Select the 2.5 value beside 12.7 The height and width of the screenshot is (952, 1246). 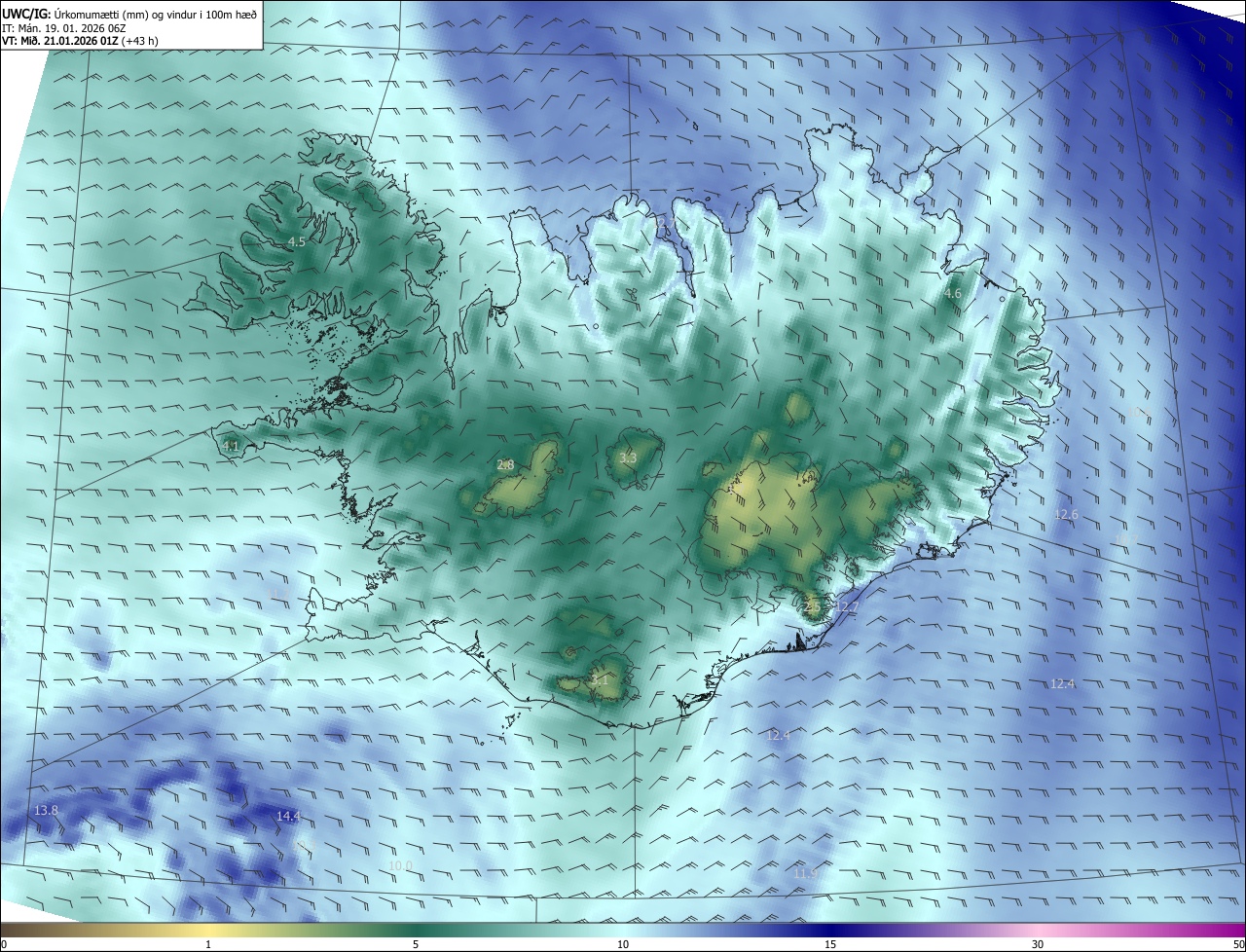coord(814,606)
